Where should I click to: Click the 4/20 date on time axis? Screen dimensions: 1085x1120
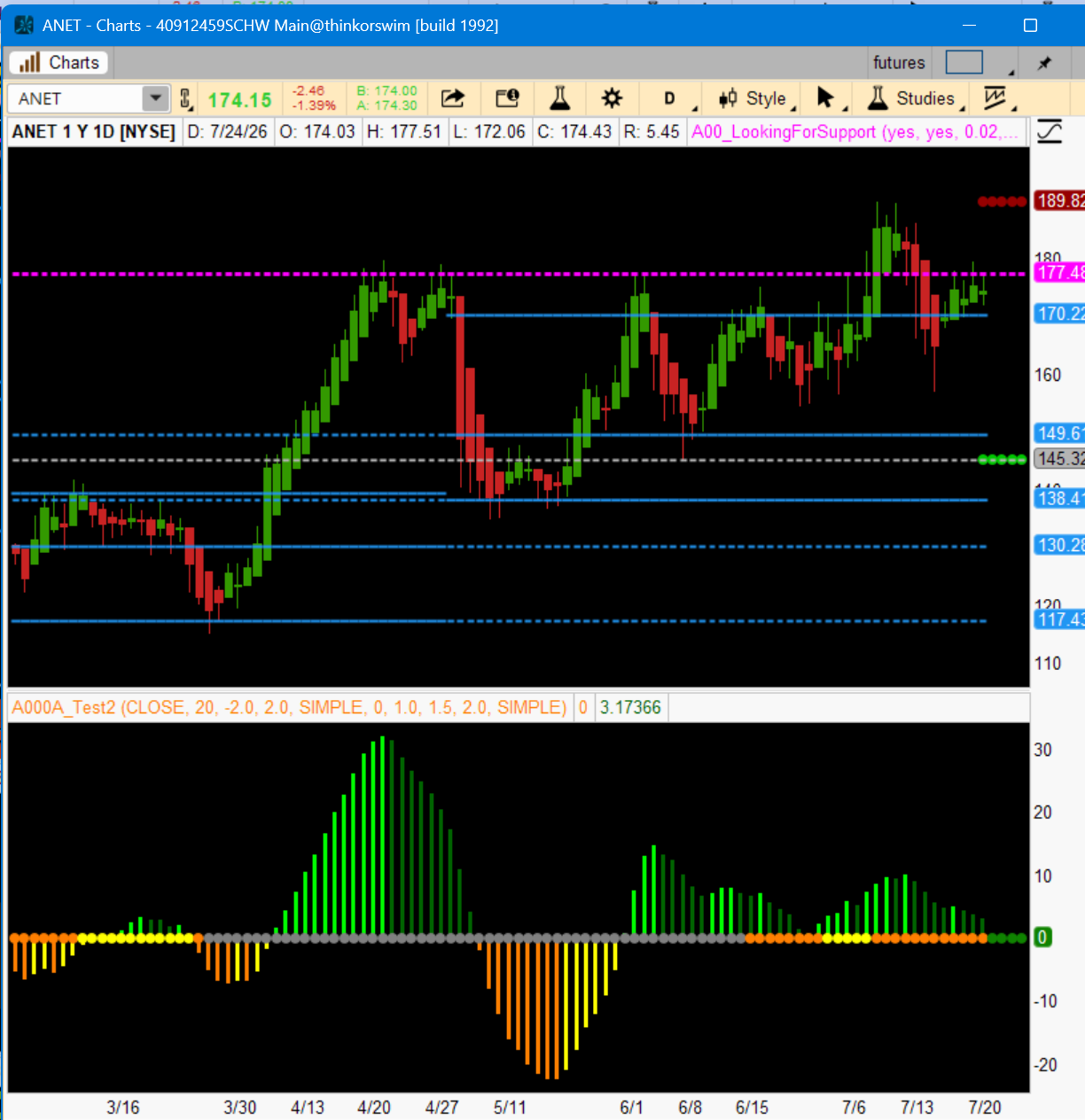pos(374,1108)
